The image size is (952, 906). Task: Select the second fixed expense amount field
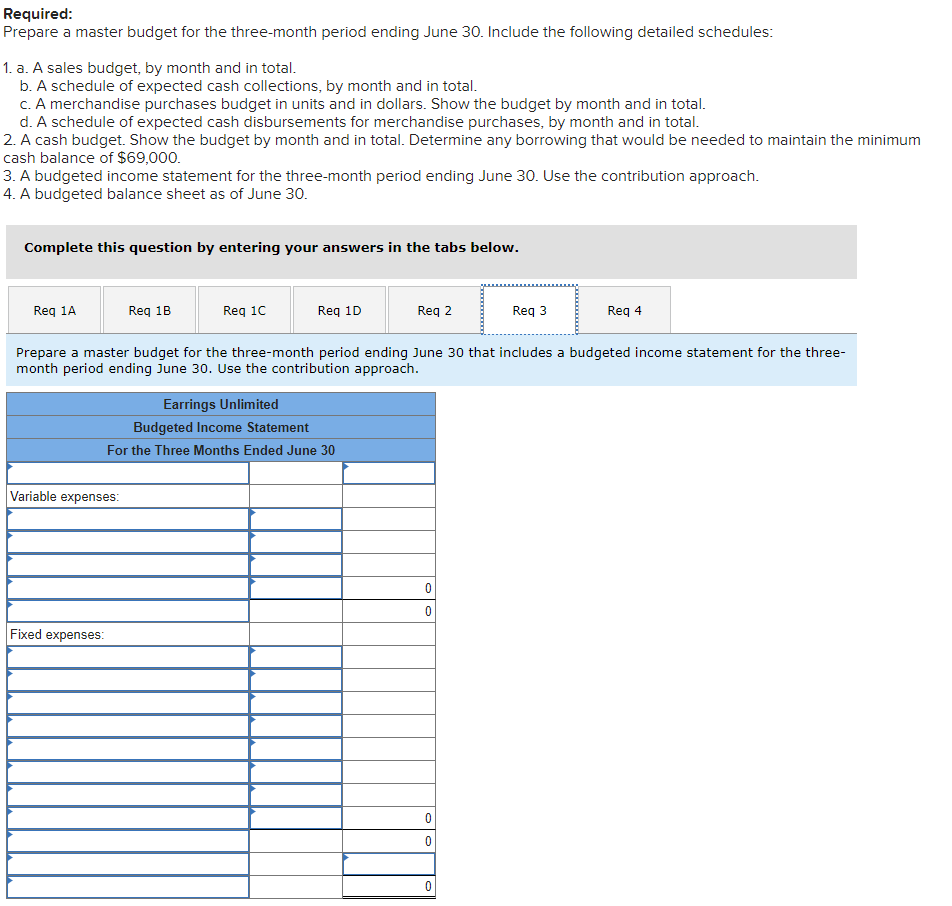[296, 680]
